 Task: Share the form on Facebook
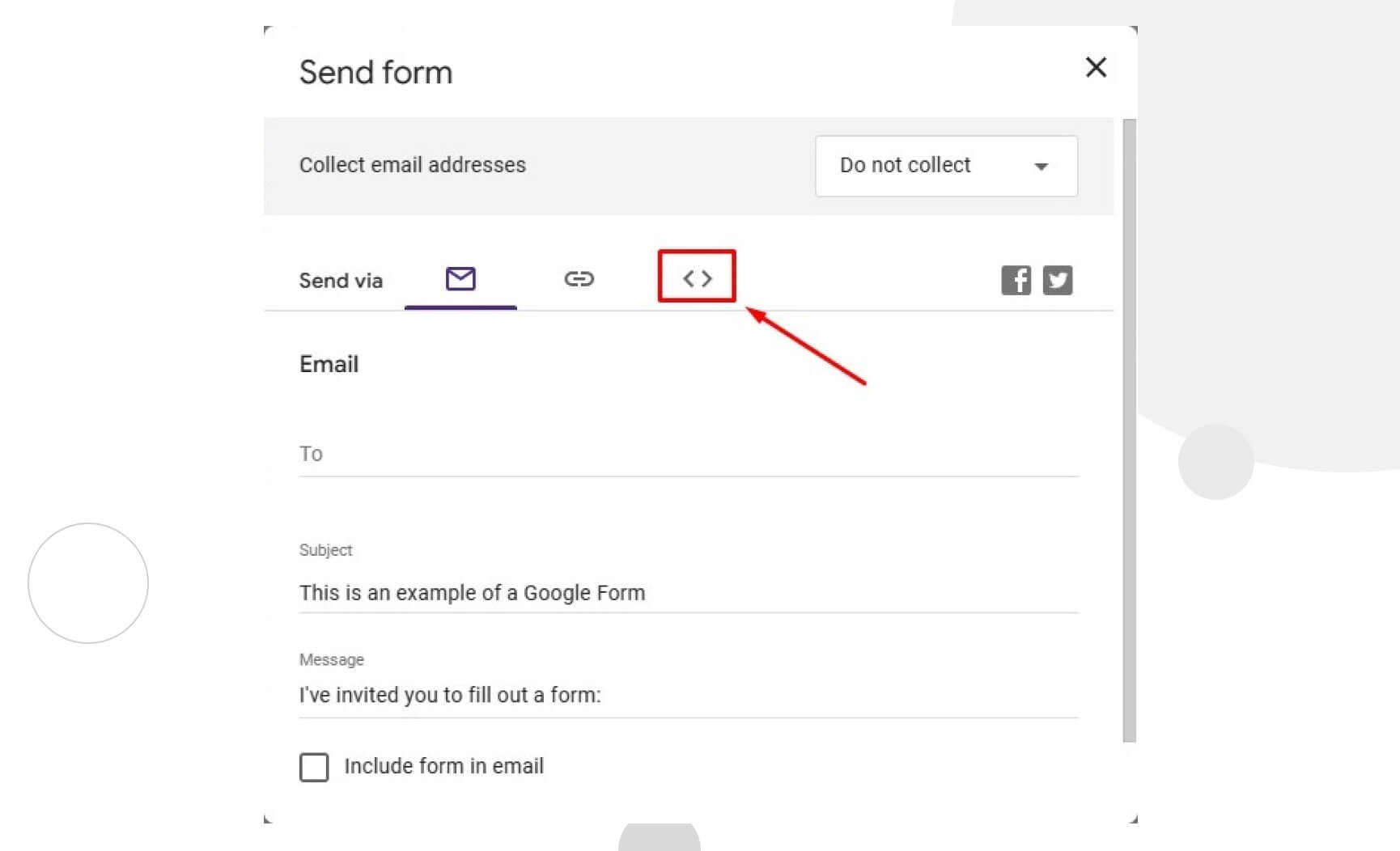click(1016, 280)
